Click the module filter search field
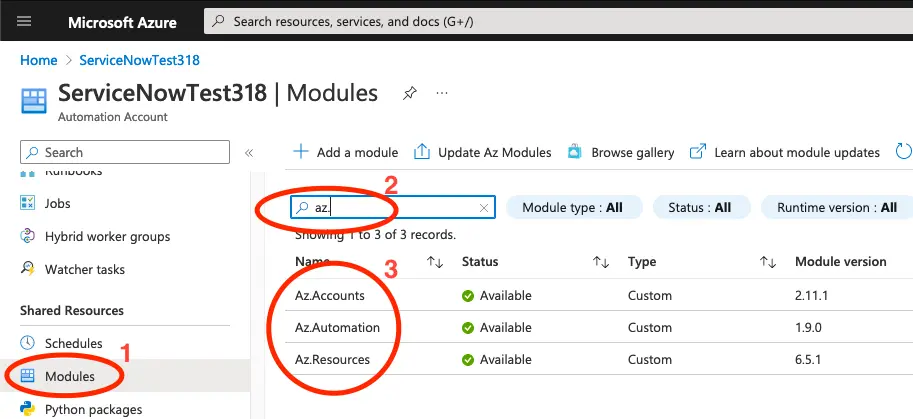 (393, 207)
